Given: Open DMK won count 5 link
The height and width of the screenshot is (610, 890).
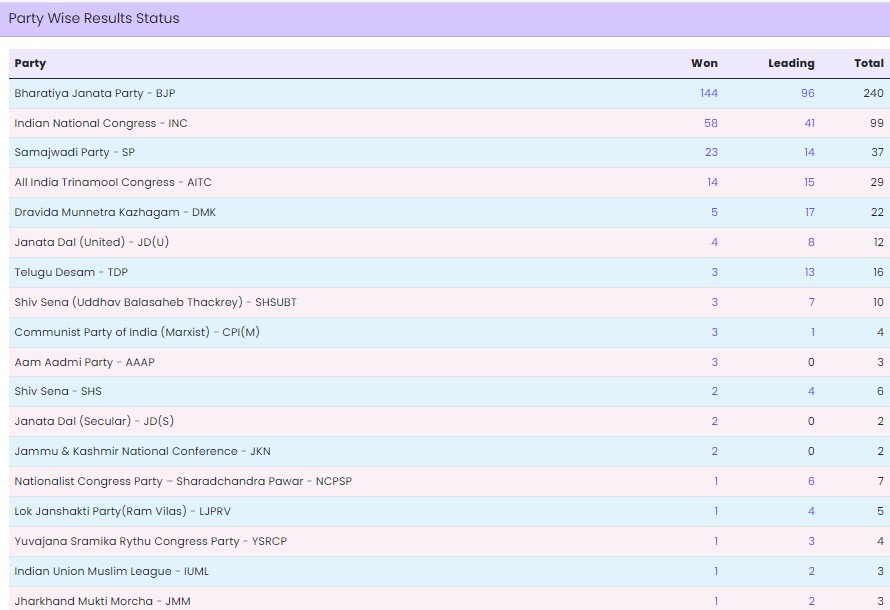Looking at the screenshot, I should coord(714,212).
